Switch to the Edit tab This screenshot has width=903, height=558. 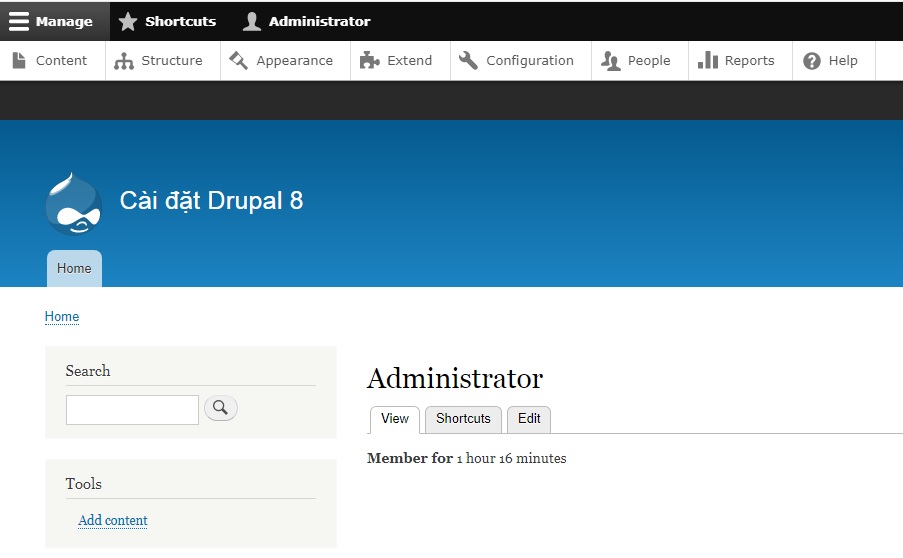point(529,419)
